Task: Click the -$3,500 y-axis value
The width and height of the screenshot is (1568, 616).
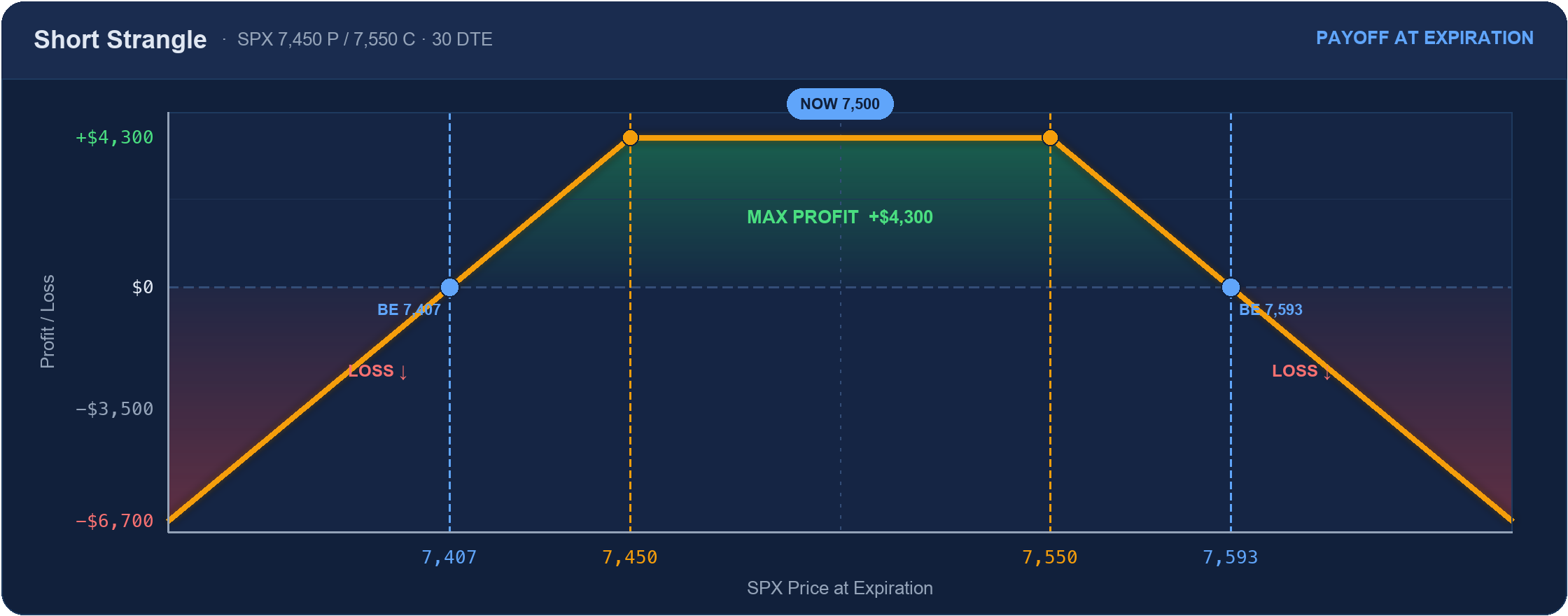Action: (114, 409)
